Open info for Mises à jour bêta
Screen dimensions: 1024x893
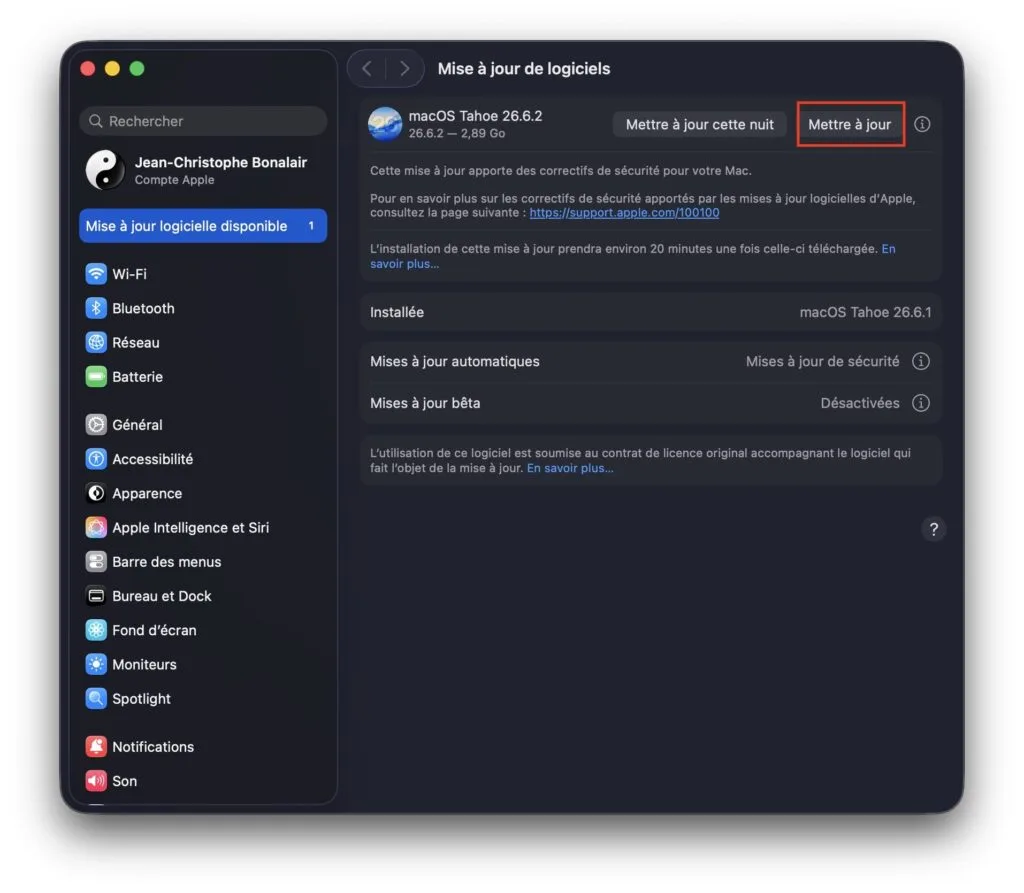(921, 403)
